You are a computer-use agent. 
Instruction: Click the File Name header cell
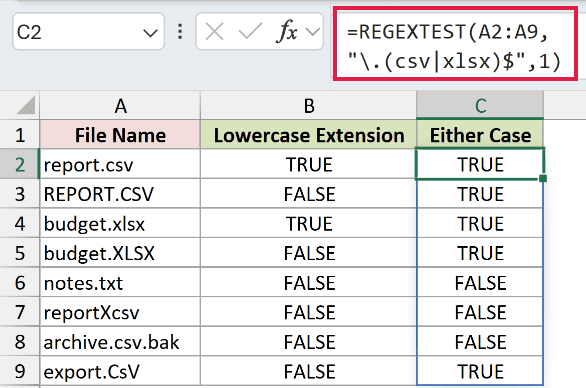coord(120,135)
